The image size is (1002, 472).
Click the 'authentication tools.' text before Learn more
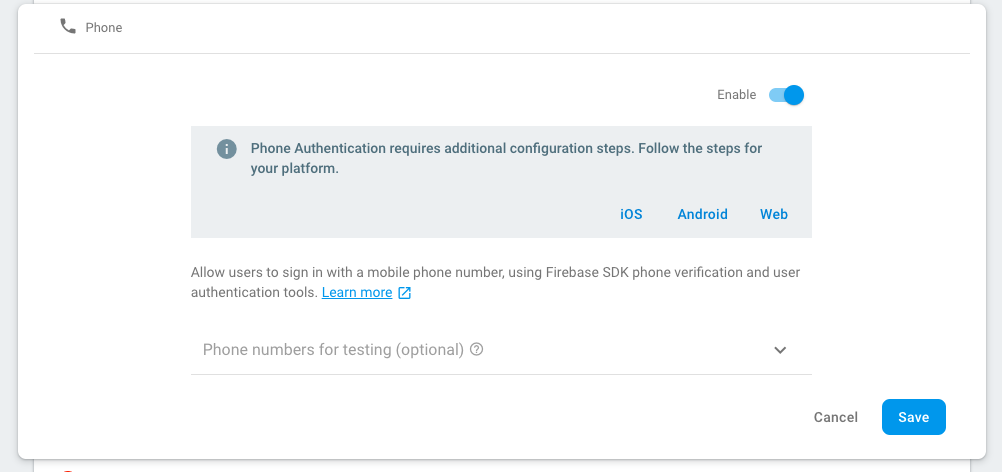(x=254, y=293)
